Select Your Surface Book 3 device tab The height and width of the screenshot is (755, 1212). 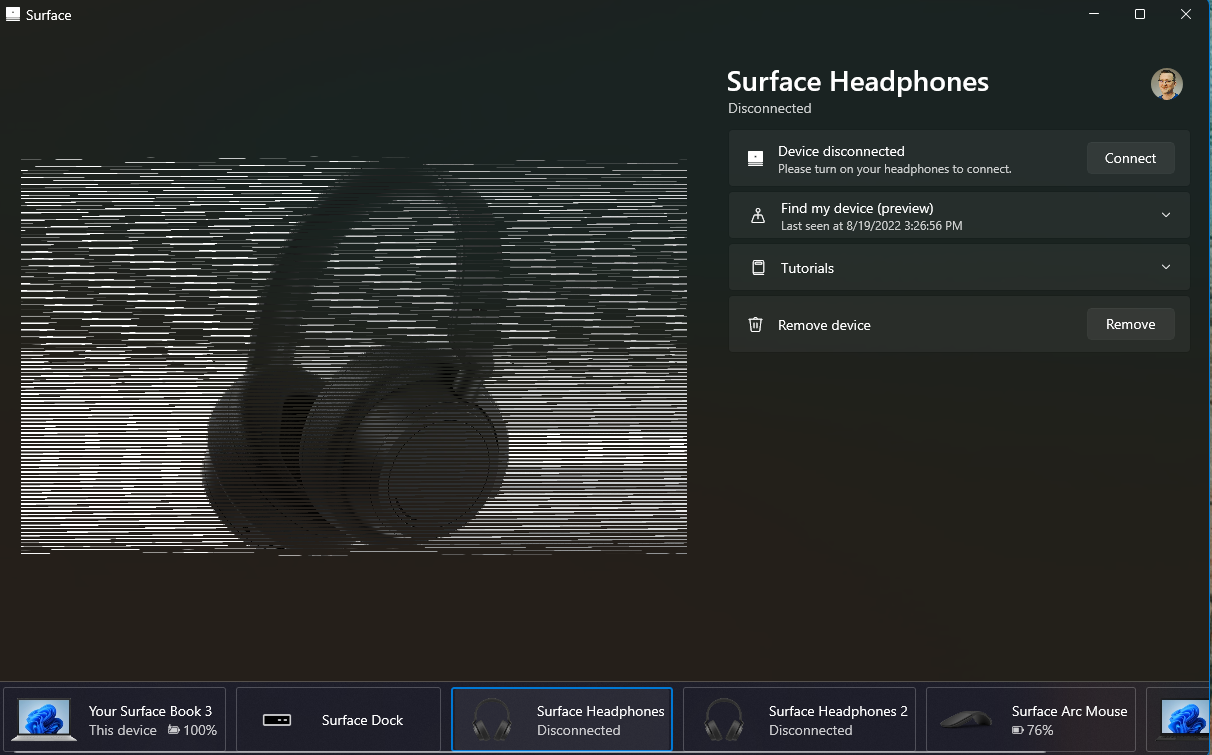point(115,720)
